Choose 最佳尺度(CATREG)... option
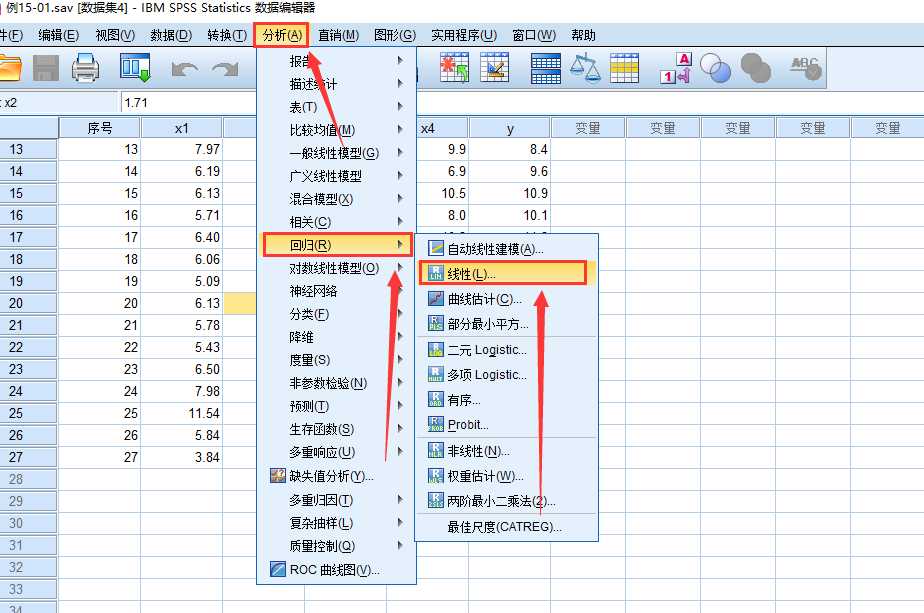924x613 pixels. click(x=504, y=527)
